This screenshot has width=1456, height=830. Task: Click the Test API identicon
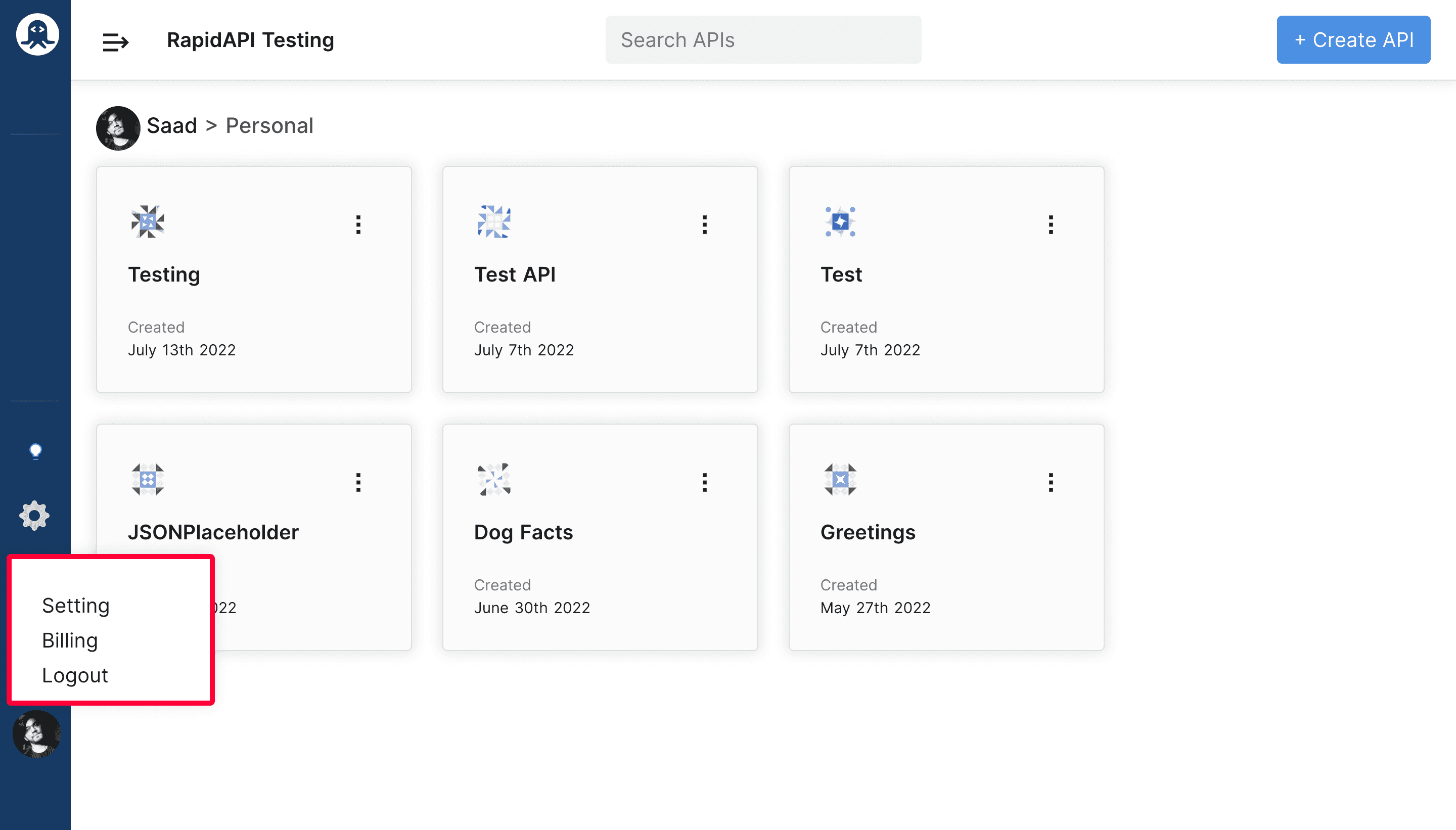coord(494,222)
